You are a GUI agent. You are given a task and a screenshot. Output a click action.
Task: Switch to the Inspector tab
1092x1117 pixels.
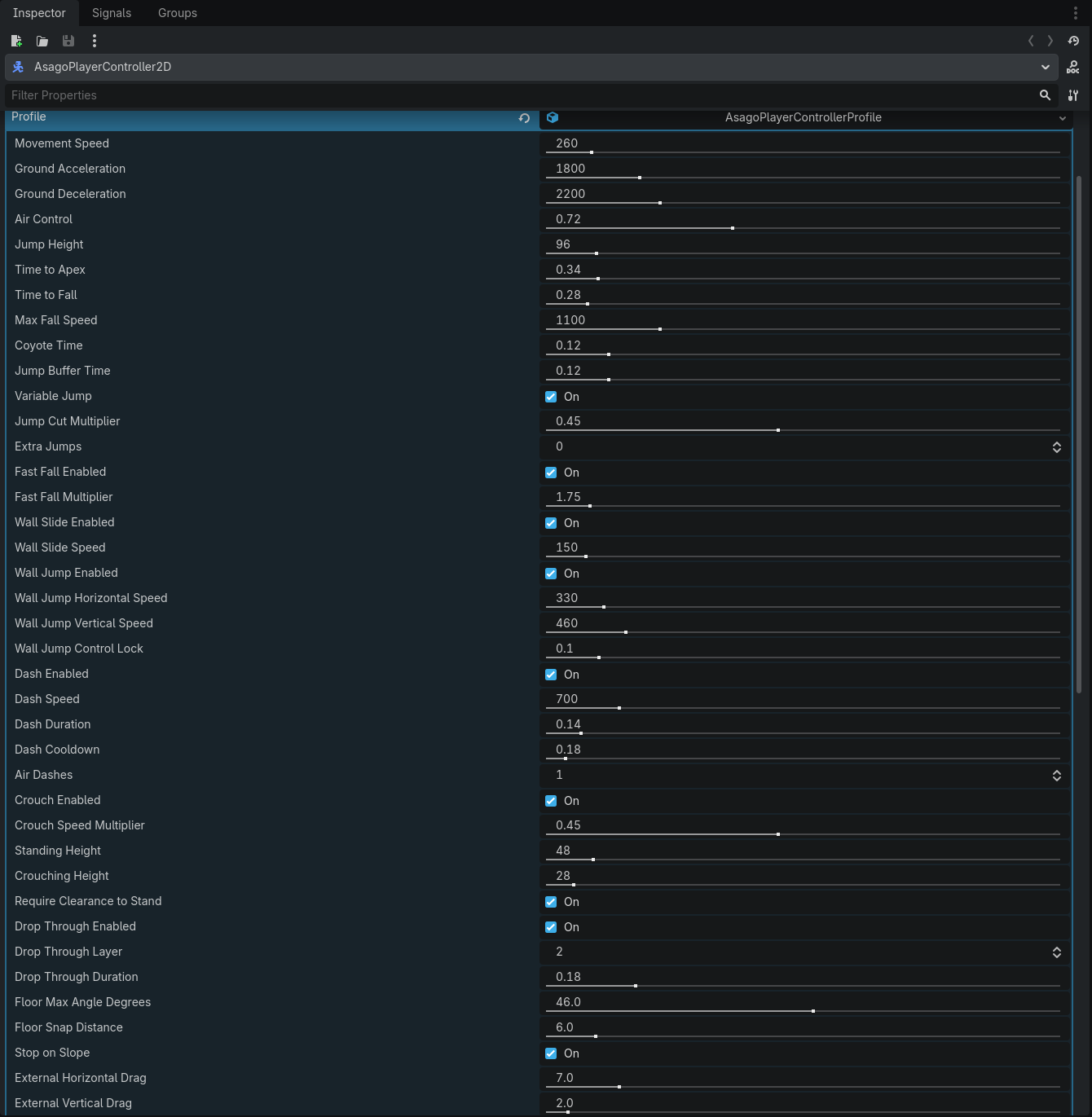[39, 13]
